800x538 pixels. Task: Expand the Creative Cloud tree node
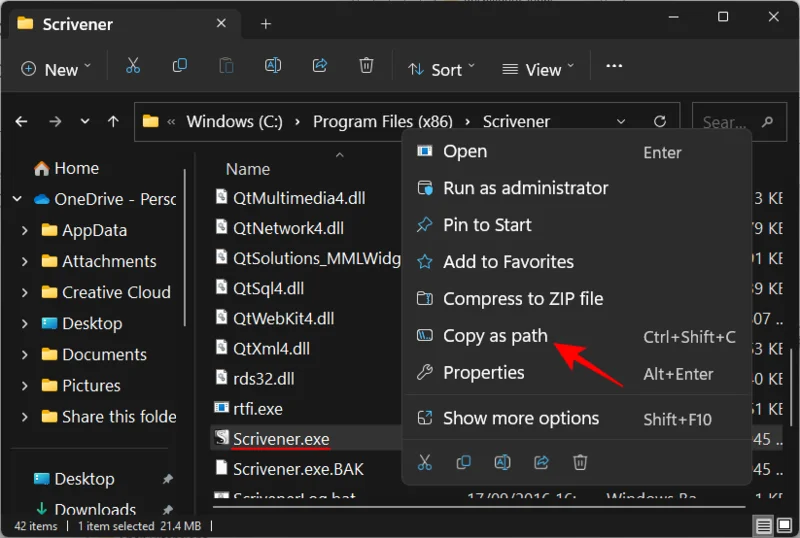pos(24,293)
